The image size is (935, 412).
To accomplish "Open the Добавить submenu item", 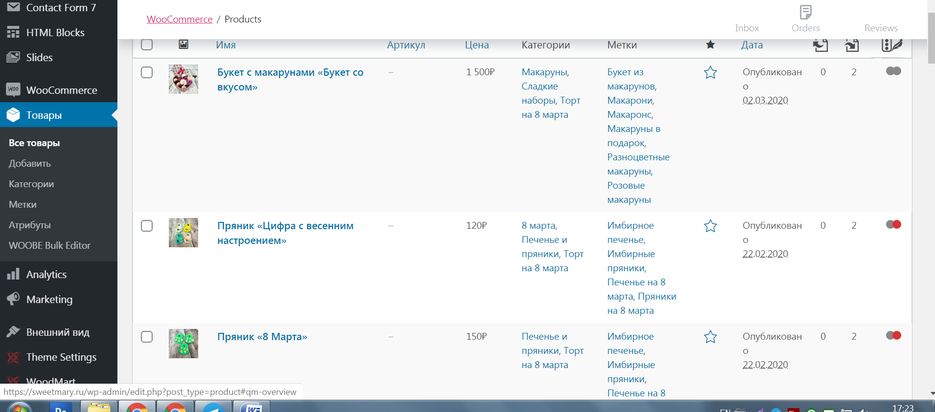I will point(30,163).
